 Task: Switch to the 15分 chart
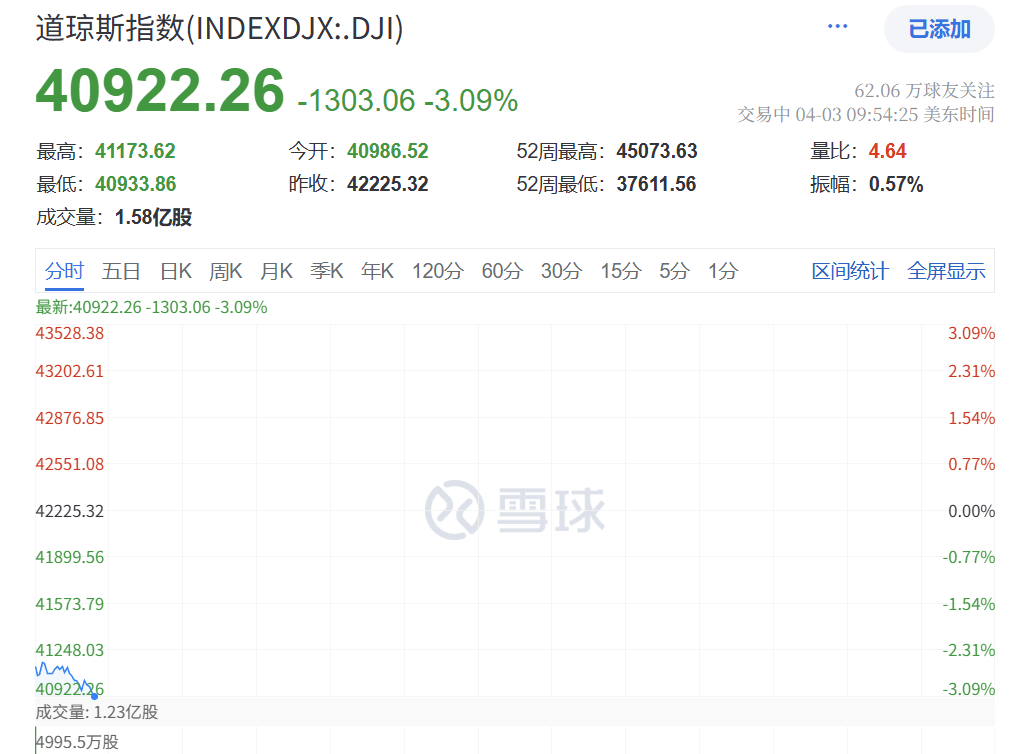(x=621, y=270)
